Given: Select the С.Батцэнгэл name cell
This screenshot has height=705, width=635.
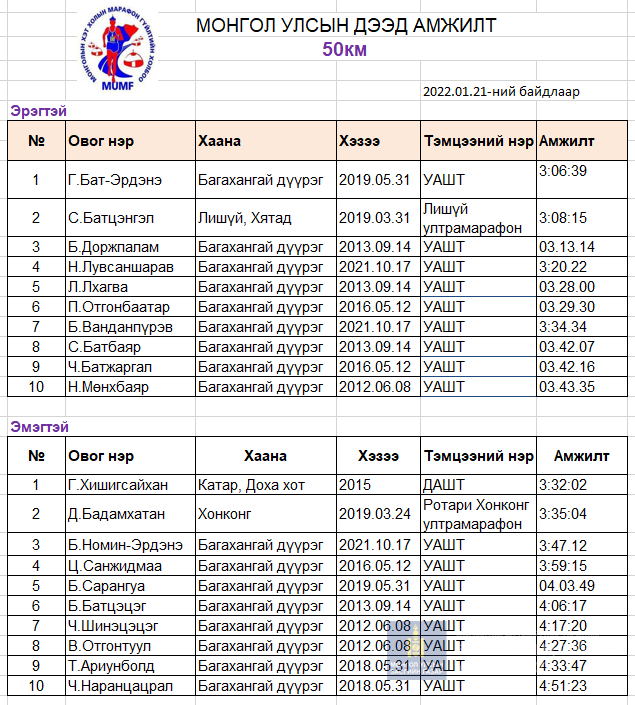Looking at the screenshot, I should point(113,218).
